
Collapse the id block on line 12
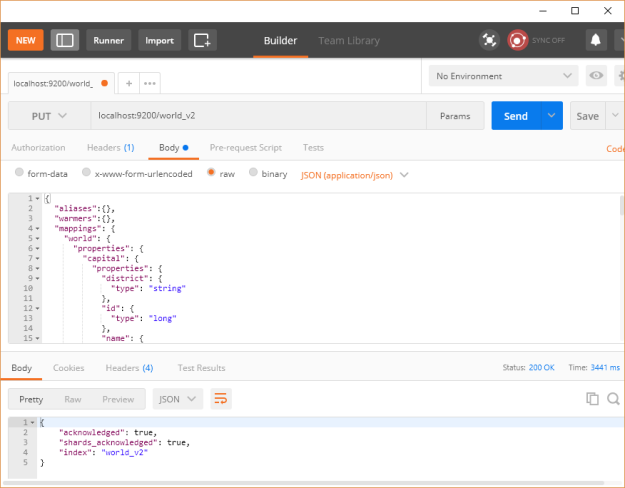37,308
